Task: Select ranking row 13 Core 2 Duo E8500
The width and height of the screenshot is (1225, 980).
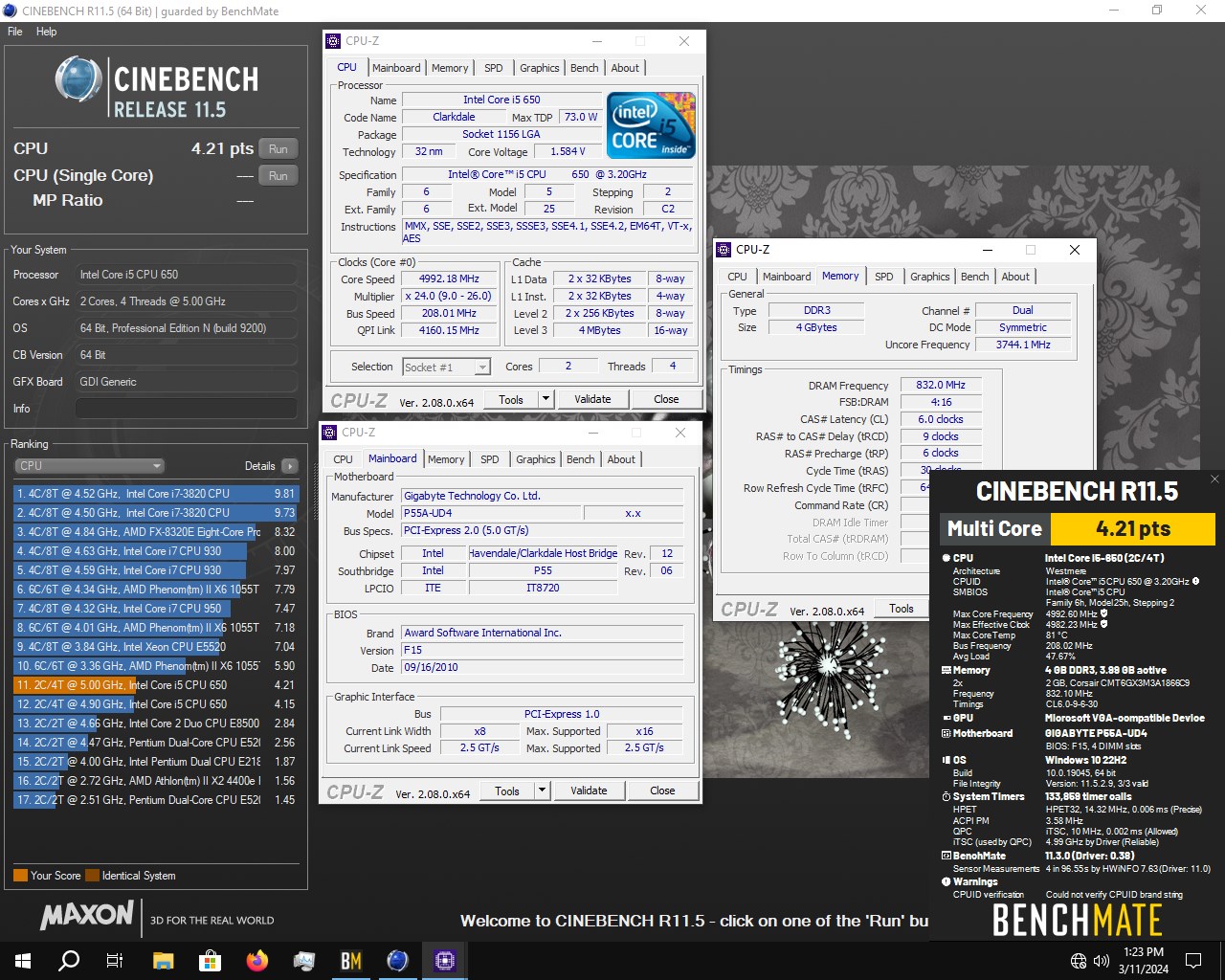Action: coord(156,724)
